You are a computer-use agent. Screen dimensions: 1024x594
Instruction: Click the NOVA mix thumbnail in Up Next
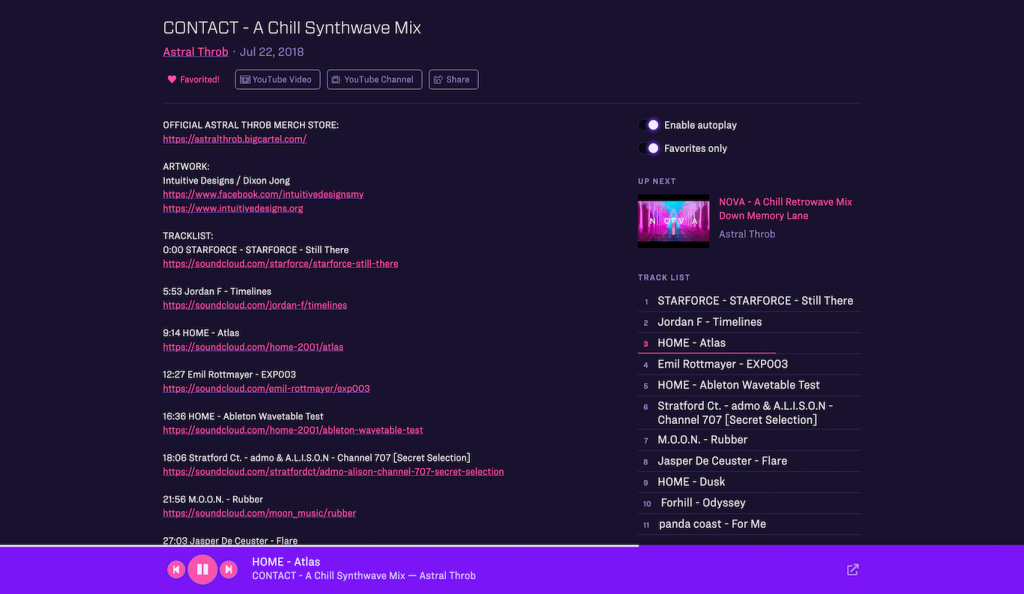pos(673,221)
